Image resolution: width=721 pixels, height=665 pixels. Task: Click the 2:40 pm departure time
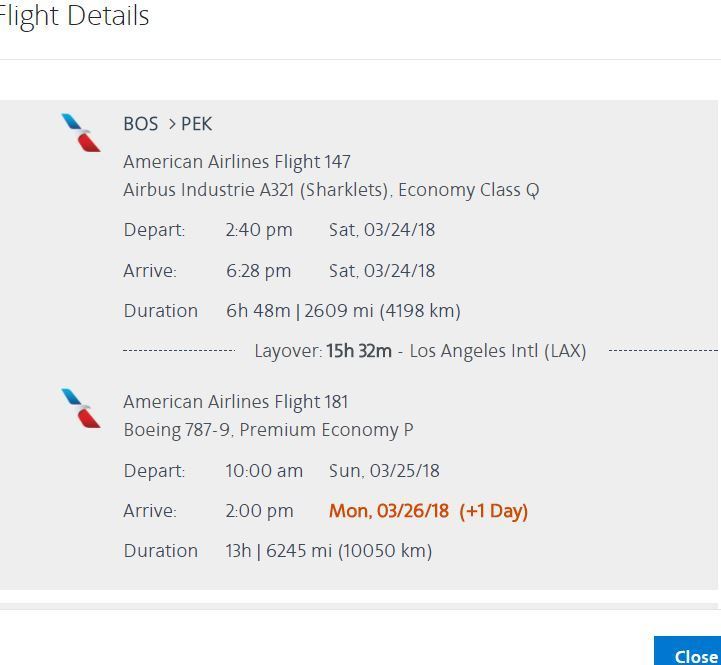tap(259, 230)
